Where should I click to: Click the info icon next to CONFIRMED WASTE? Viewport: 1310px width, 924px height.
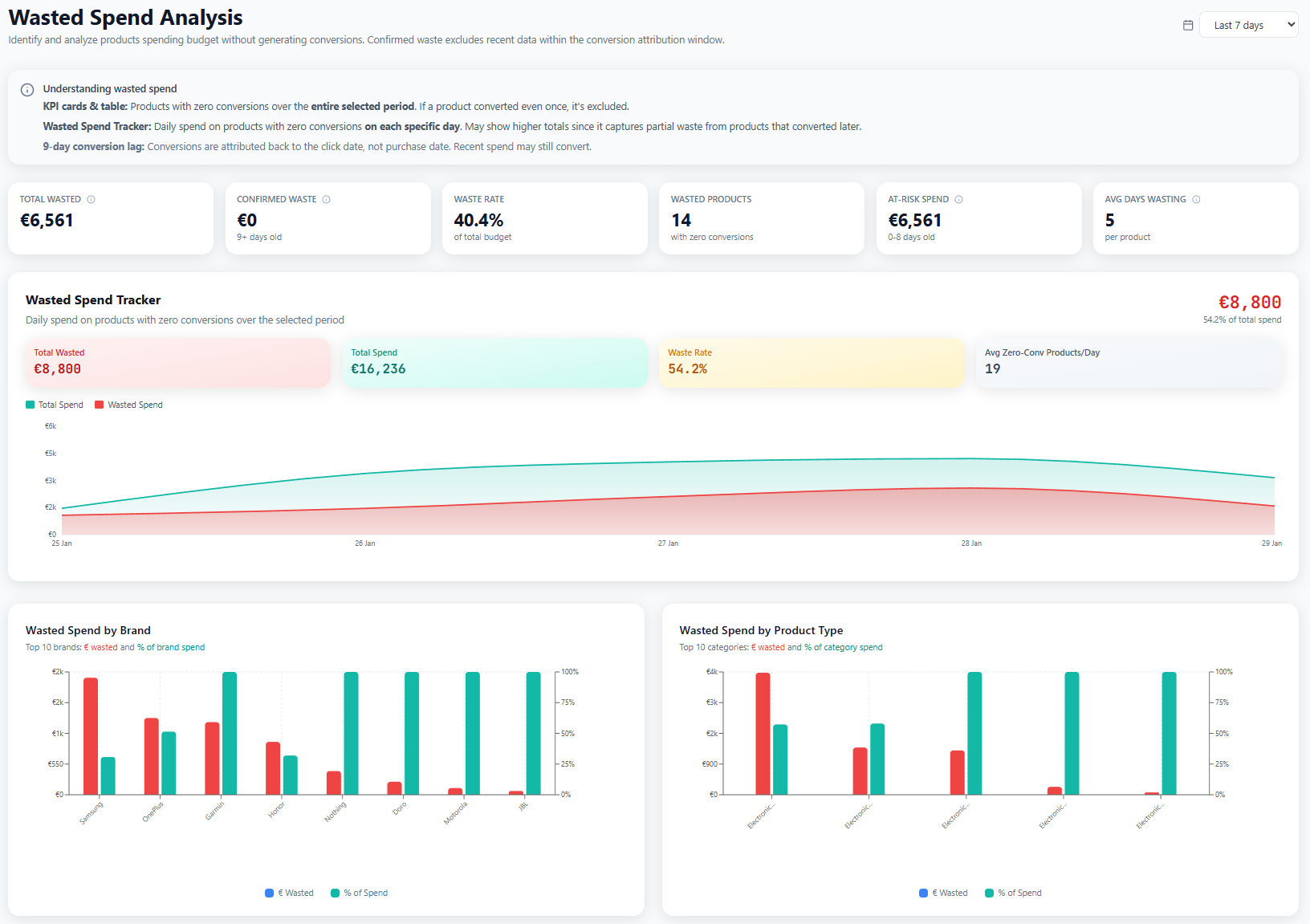327,200
